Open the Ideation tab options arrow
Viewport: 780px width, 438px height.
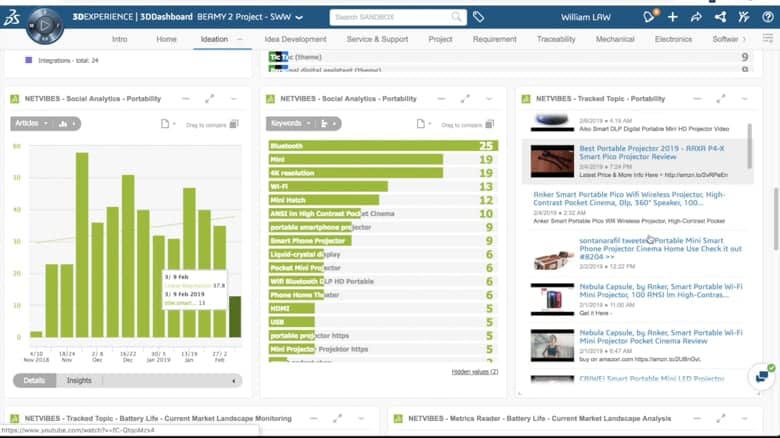[x=240, y=39]
